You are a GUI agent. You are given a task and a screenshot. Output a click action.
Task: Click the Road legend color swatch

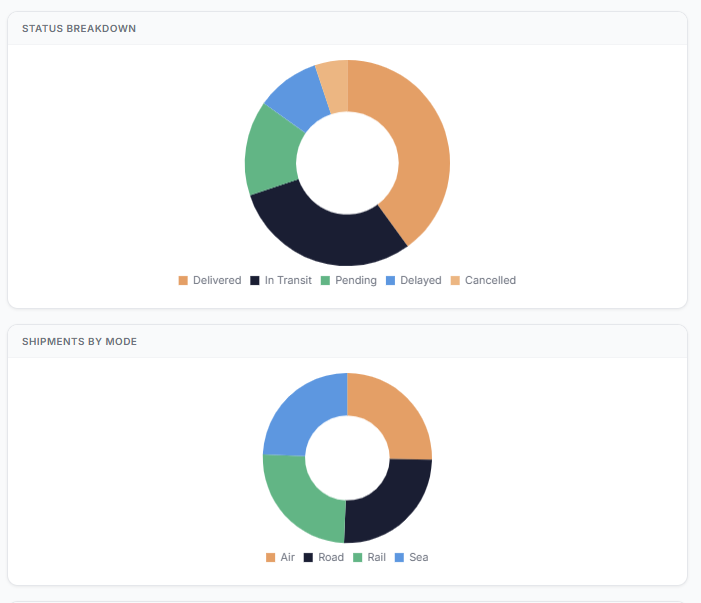308,557
